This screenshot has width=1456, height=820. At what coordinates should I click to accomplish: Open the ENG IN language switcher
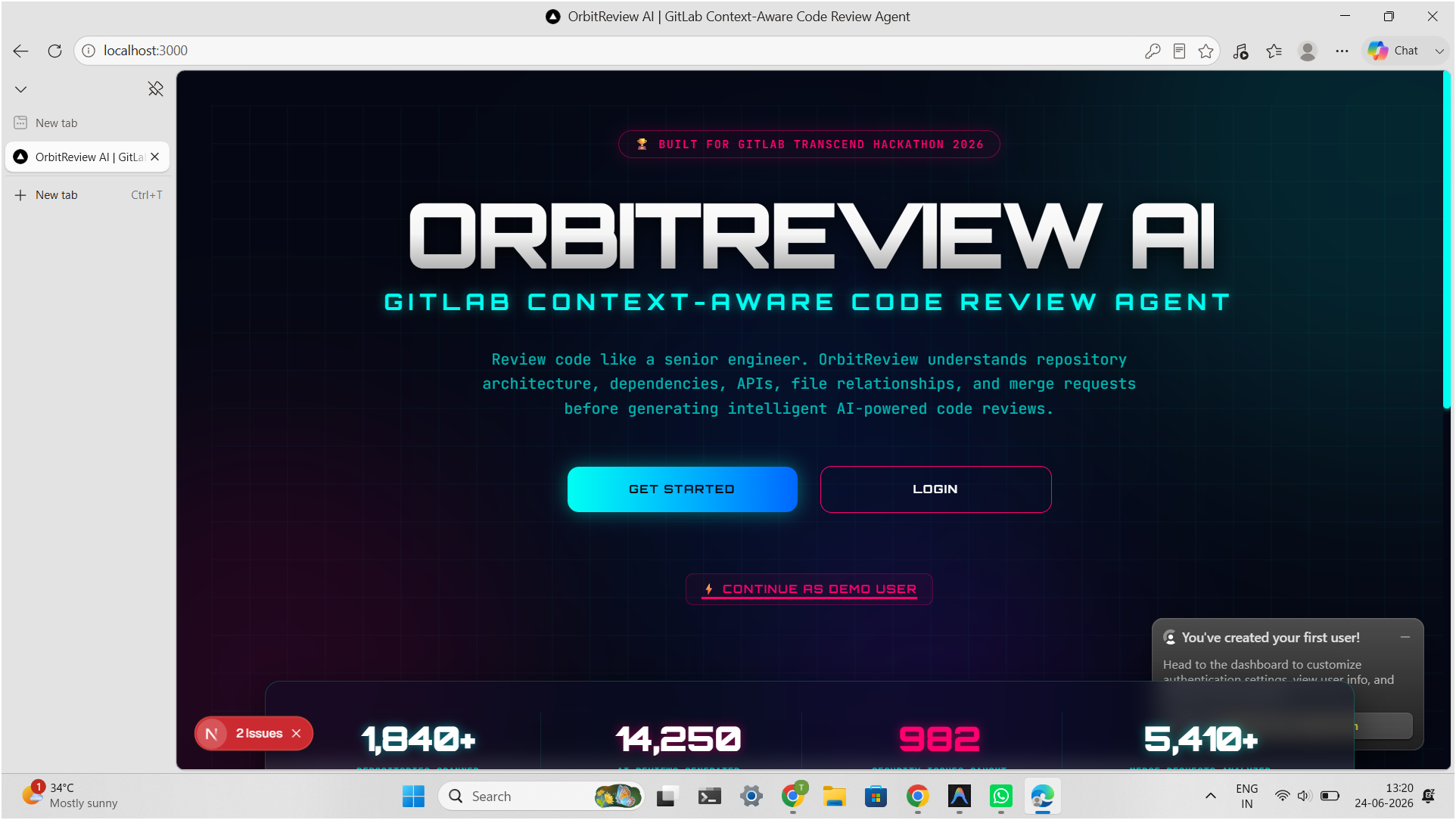point(1247,796)
